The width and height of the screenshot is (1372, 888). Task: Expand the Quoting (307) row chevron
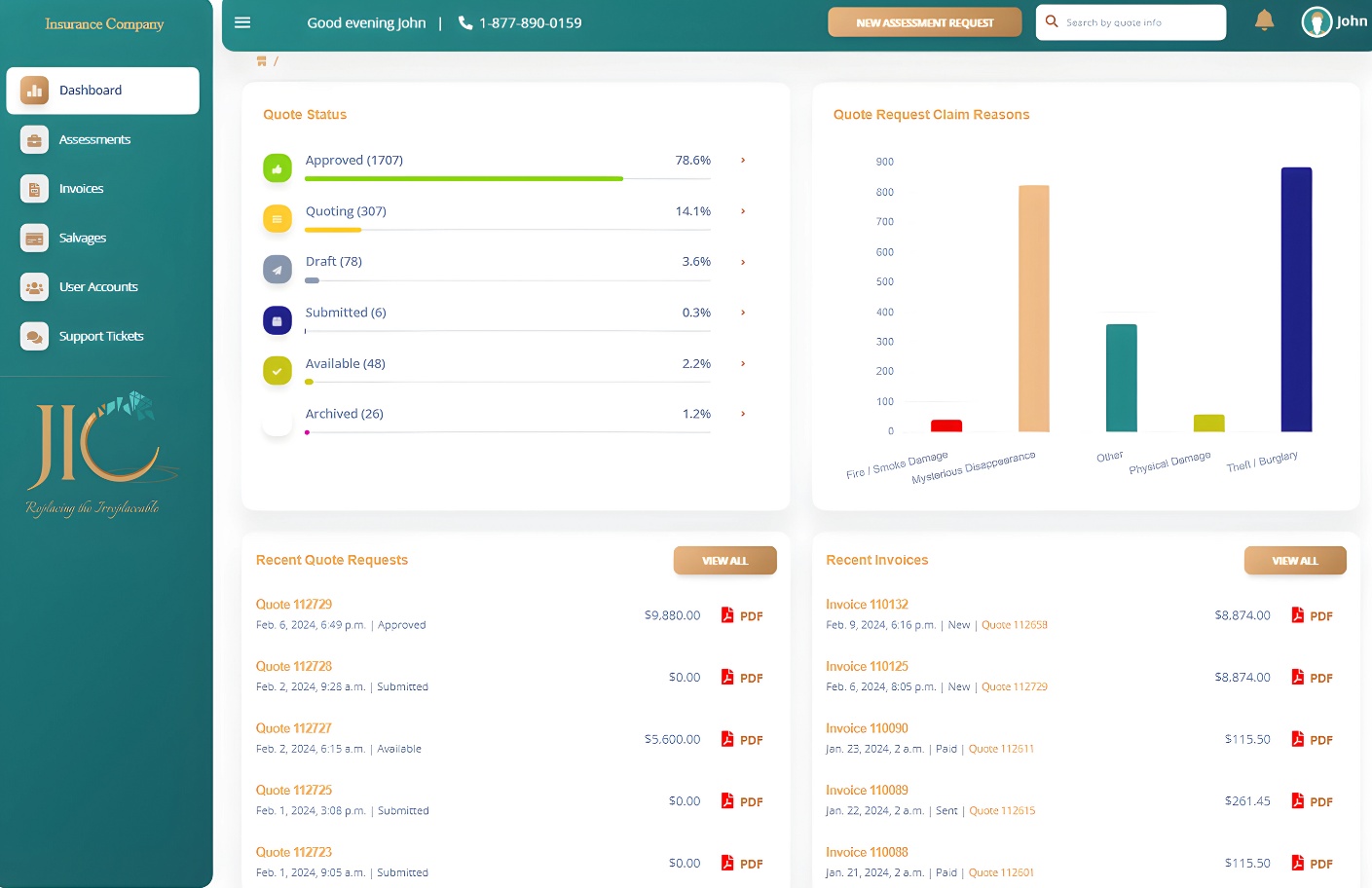[x=743, y=211]
